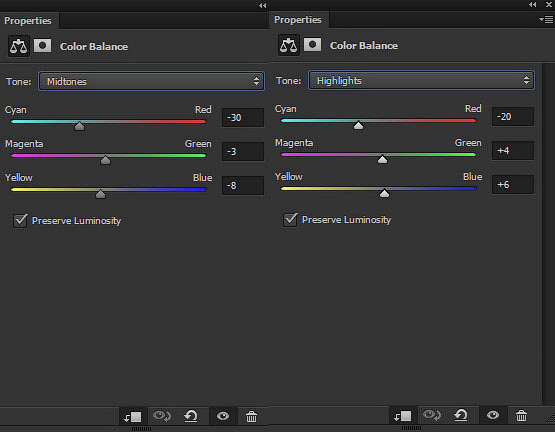This screenshot has height=432, width=555.
Task: View previous state in Midtones panel
Action: click(162, 416)
